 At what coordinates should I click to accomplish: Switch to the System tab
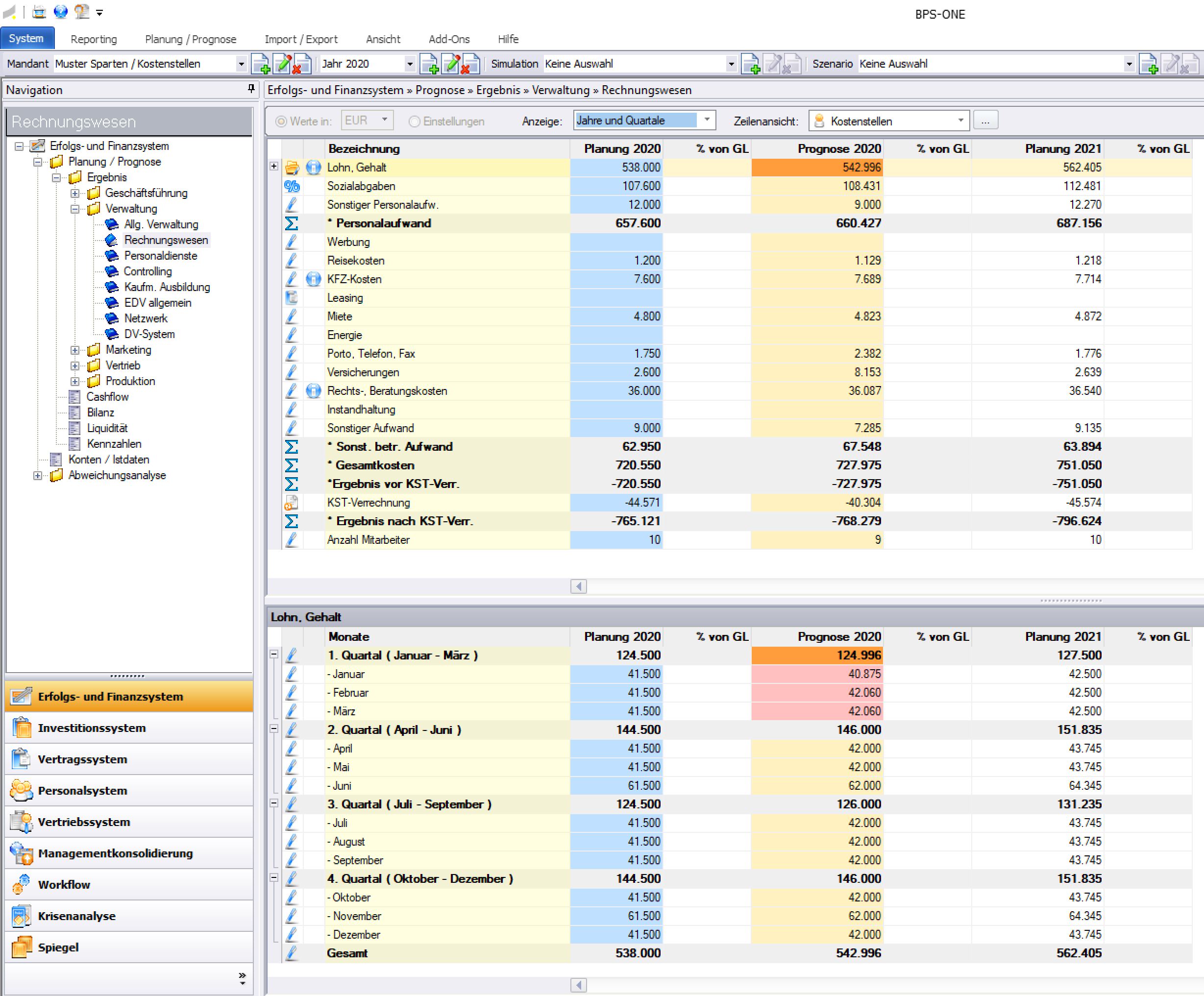click(x=27, y=38)
